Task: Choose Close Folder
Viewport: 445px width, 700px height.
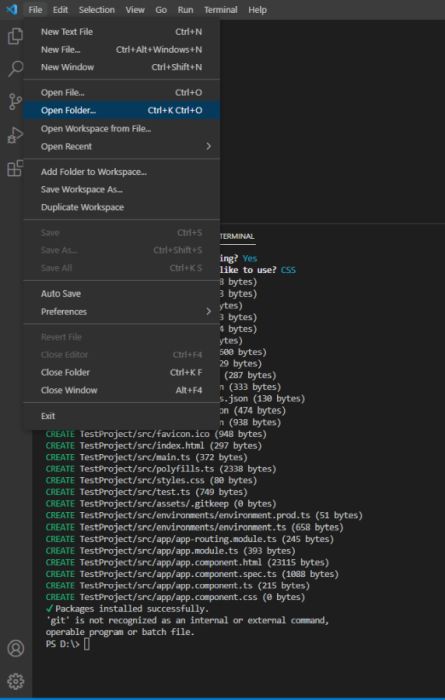Action: (x=121, y=372)
